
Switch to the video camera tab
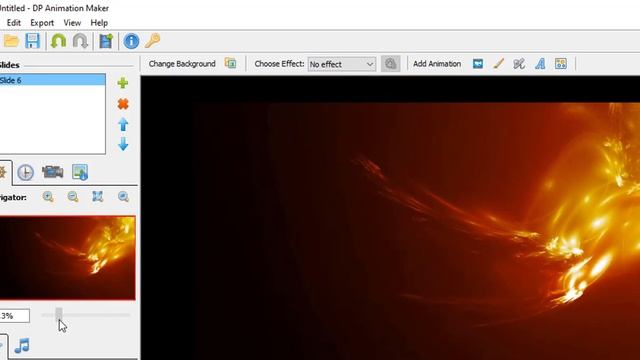[53, 172]
